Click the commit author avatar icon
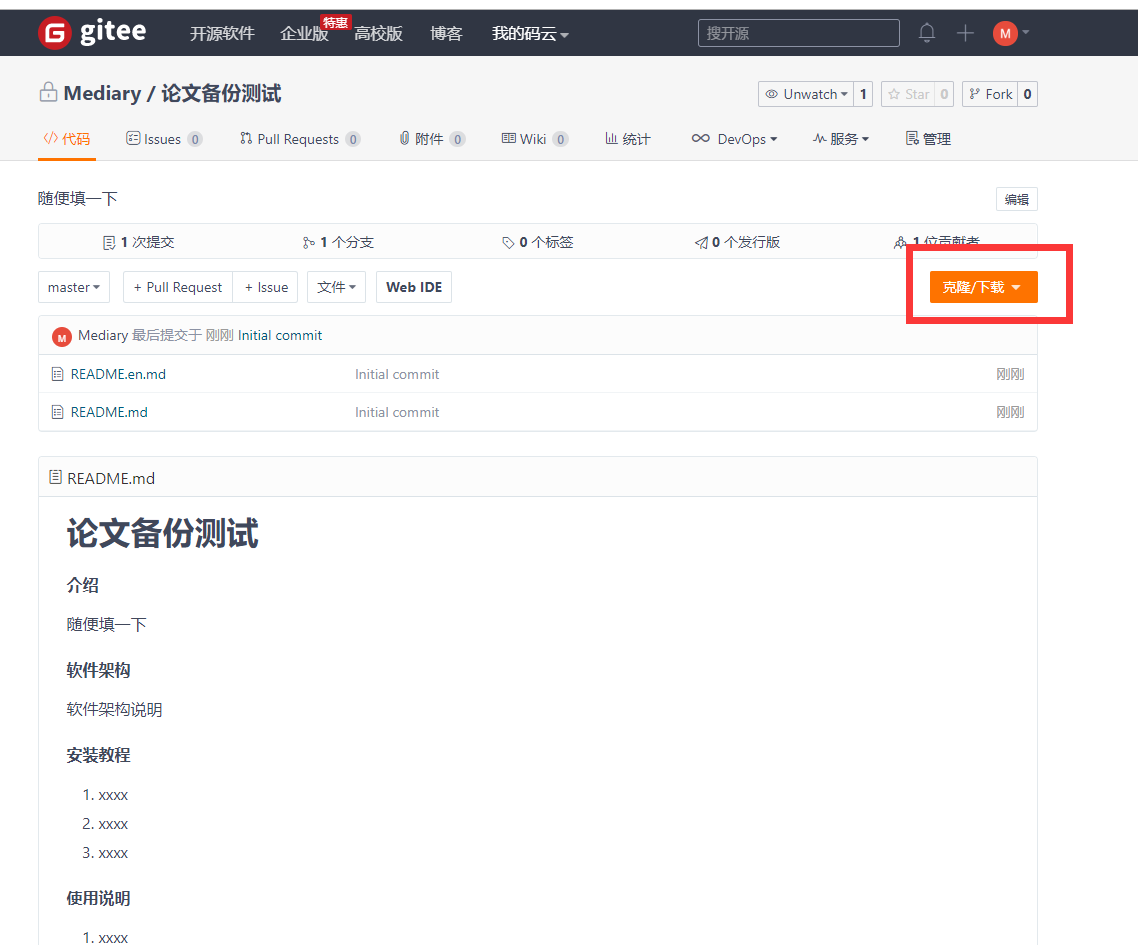 pos(62,337)
